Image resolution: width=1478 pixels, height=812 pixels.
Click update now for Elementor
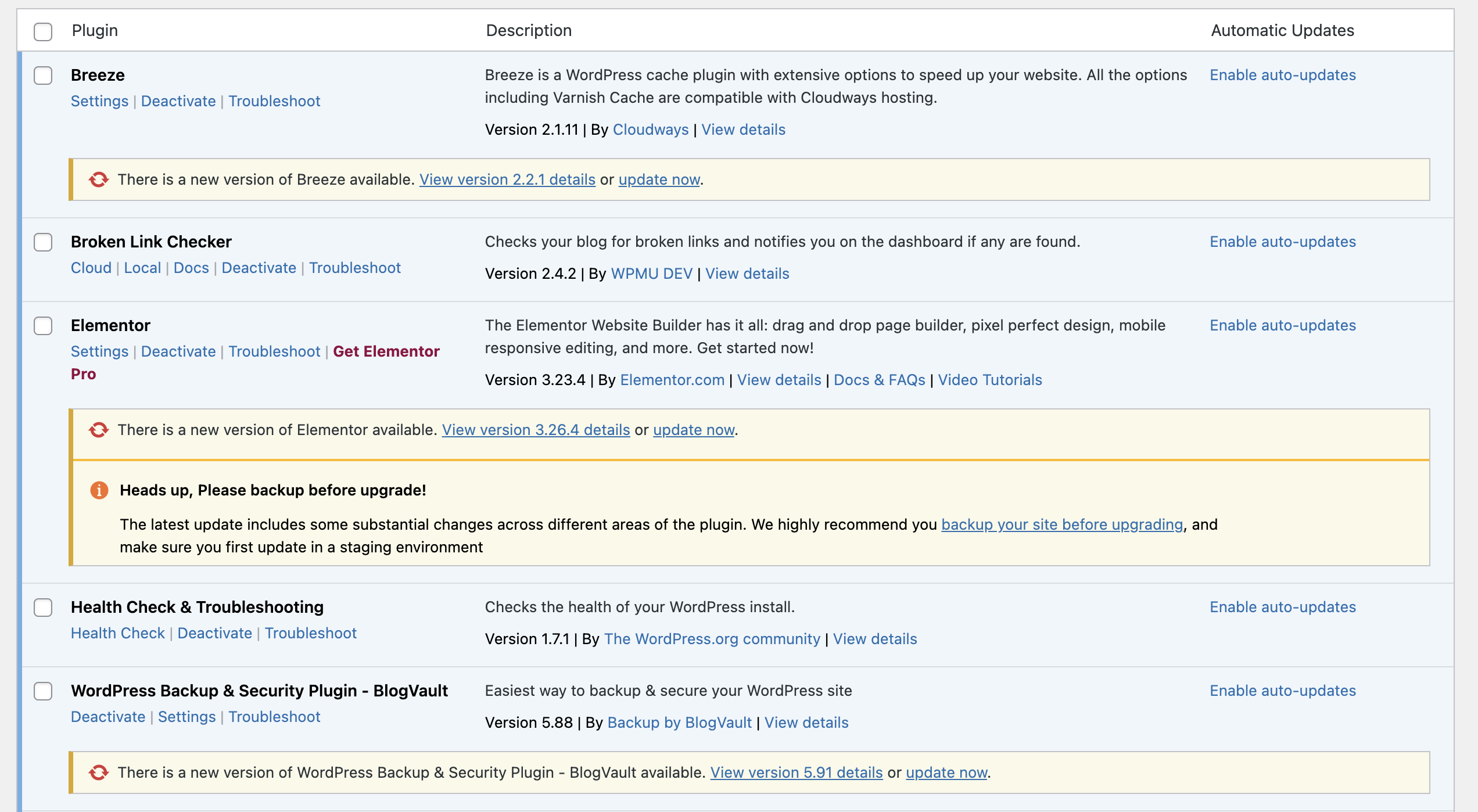pyautogui.click(x=694, y=430)
